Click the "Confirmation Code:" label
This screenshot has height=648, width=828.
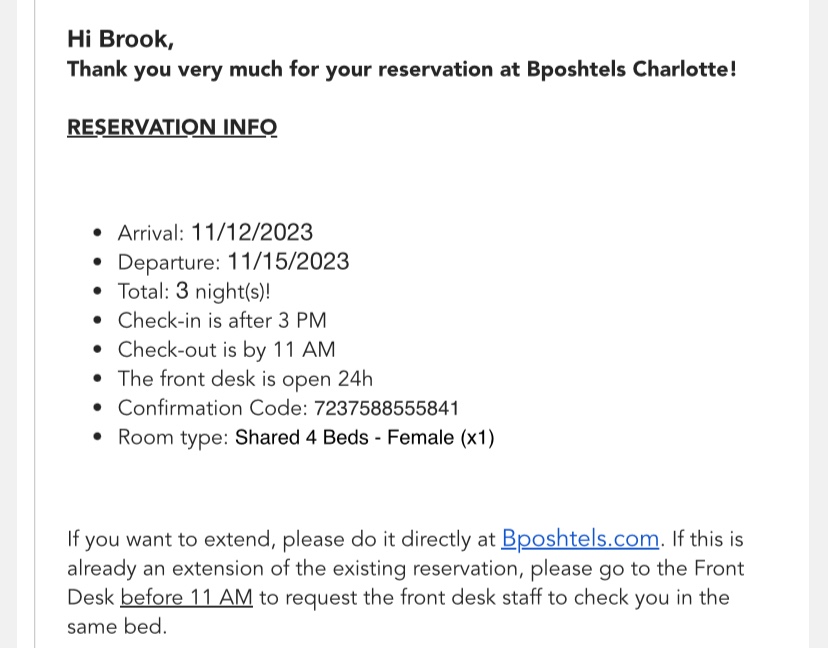pyautogui.click(x=212, y=408)
